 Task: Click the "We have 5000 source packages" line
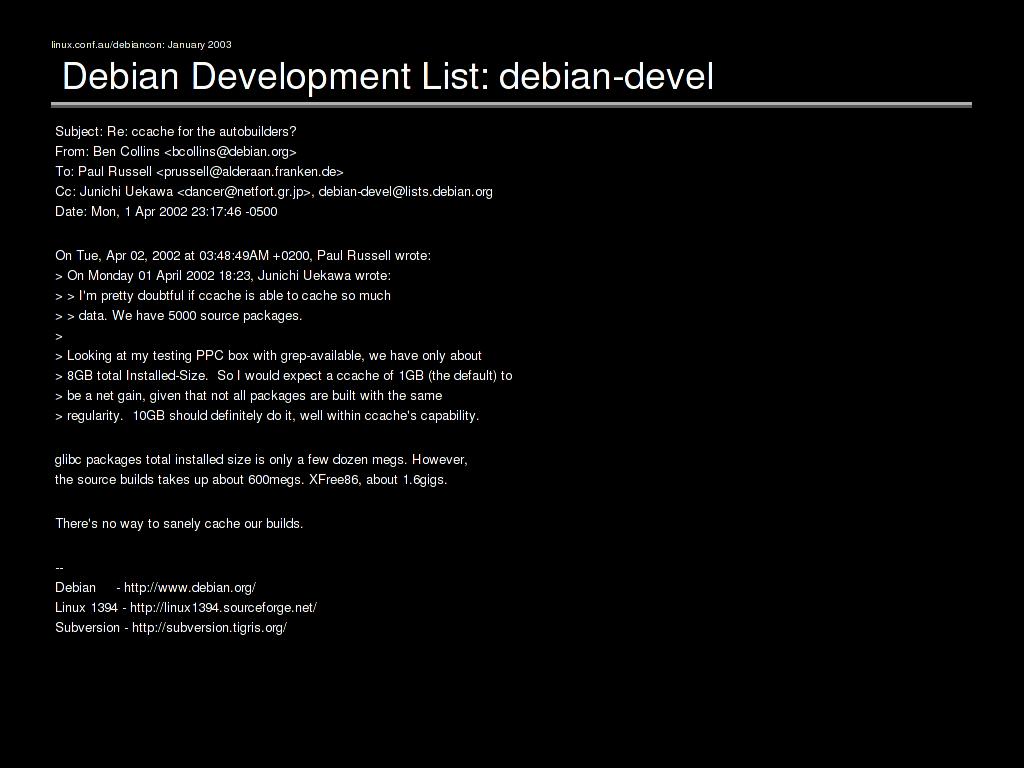[178, 315]
